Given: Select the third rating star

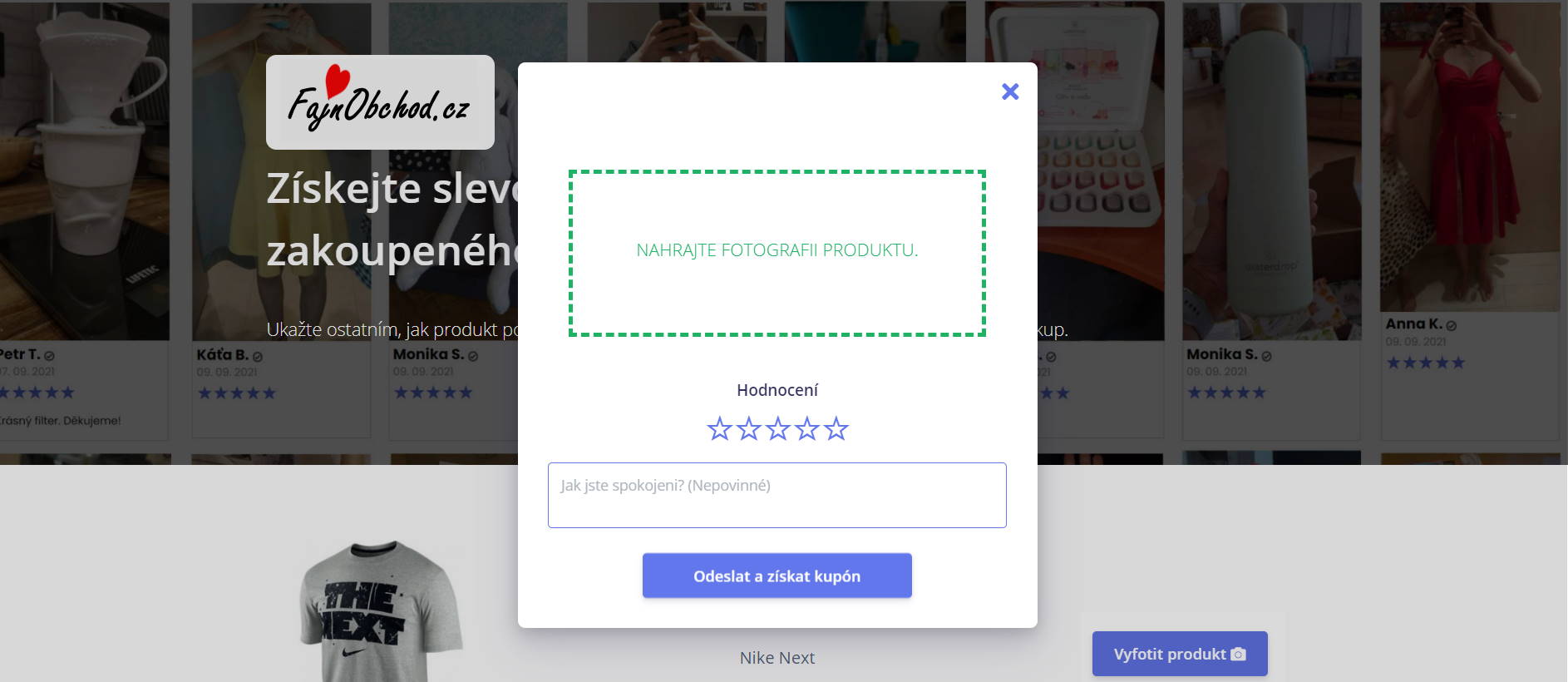Looking at the screenshot, I should tap(777, 429).
